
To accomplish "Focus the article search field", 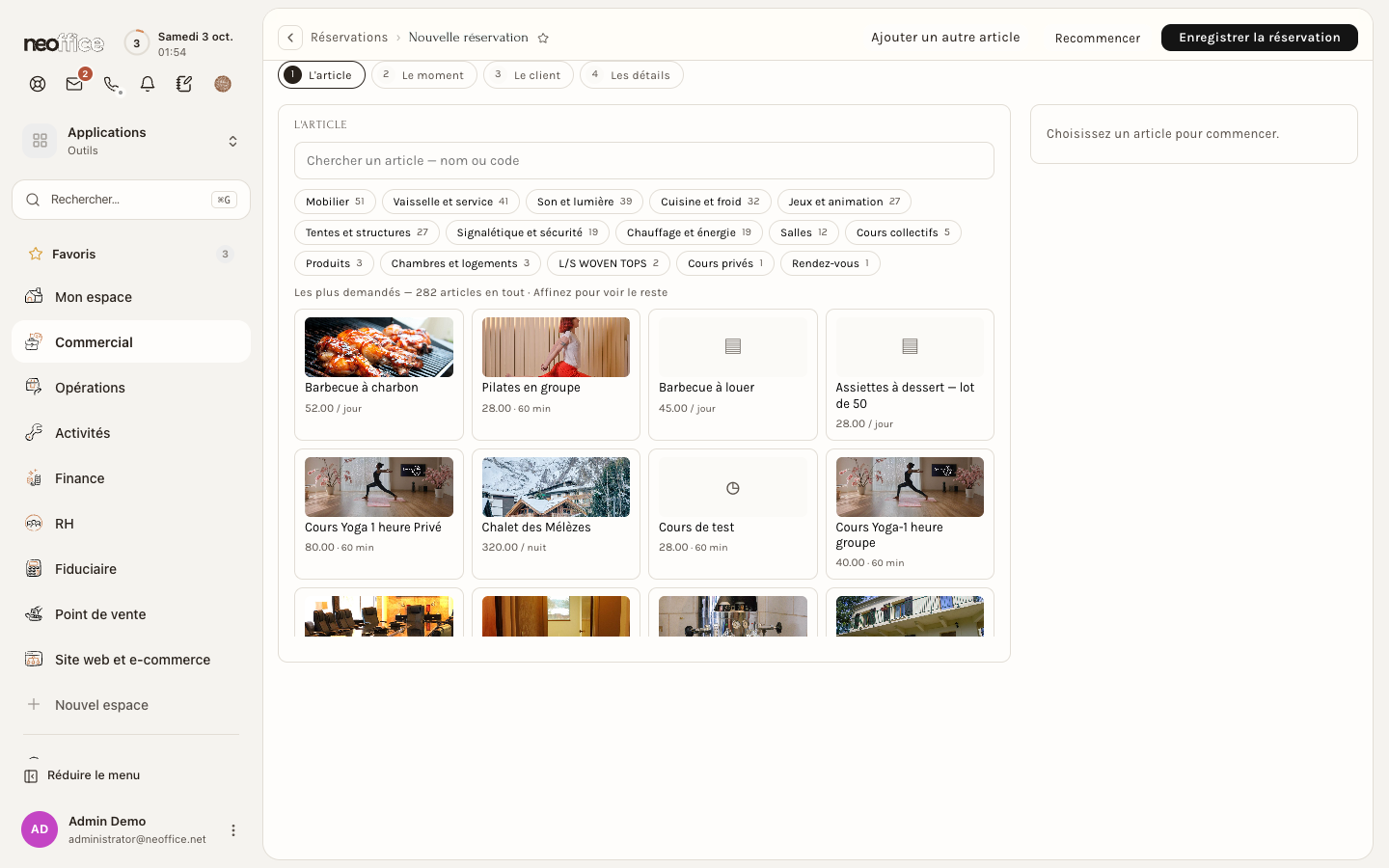I will [644, 161].
